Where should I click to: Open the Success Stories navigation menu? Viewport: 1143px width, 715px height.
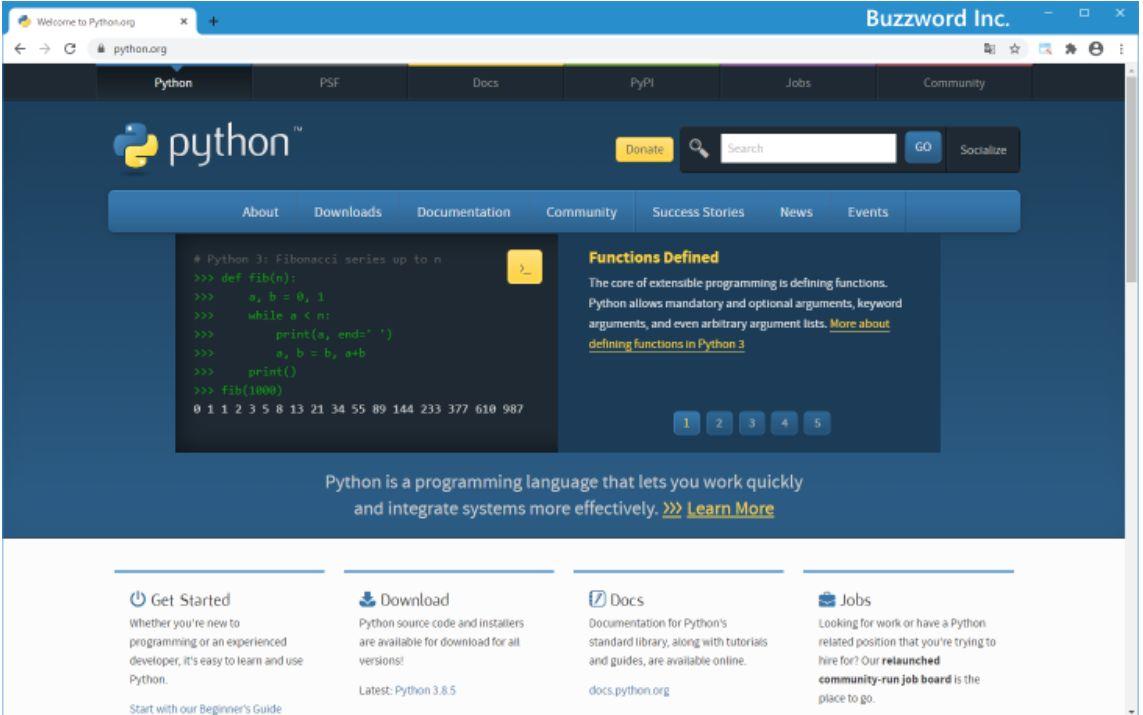tap(698, 212)
